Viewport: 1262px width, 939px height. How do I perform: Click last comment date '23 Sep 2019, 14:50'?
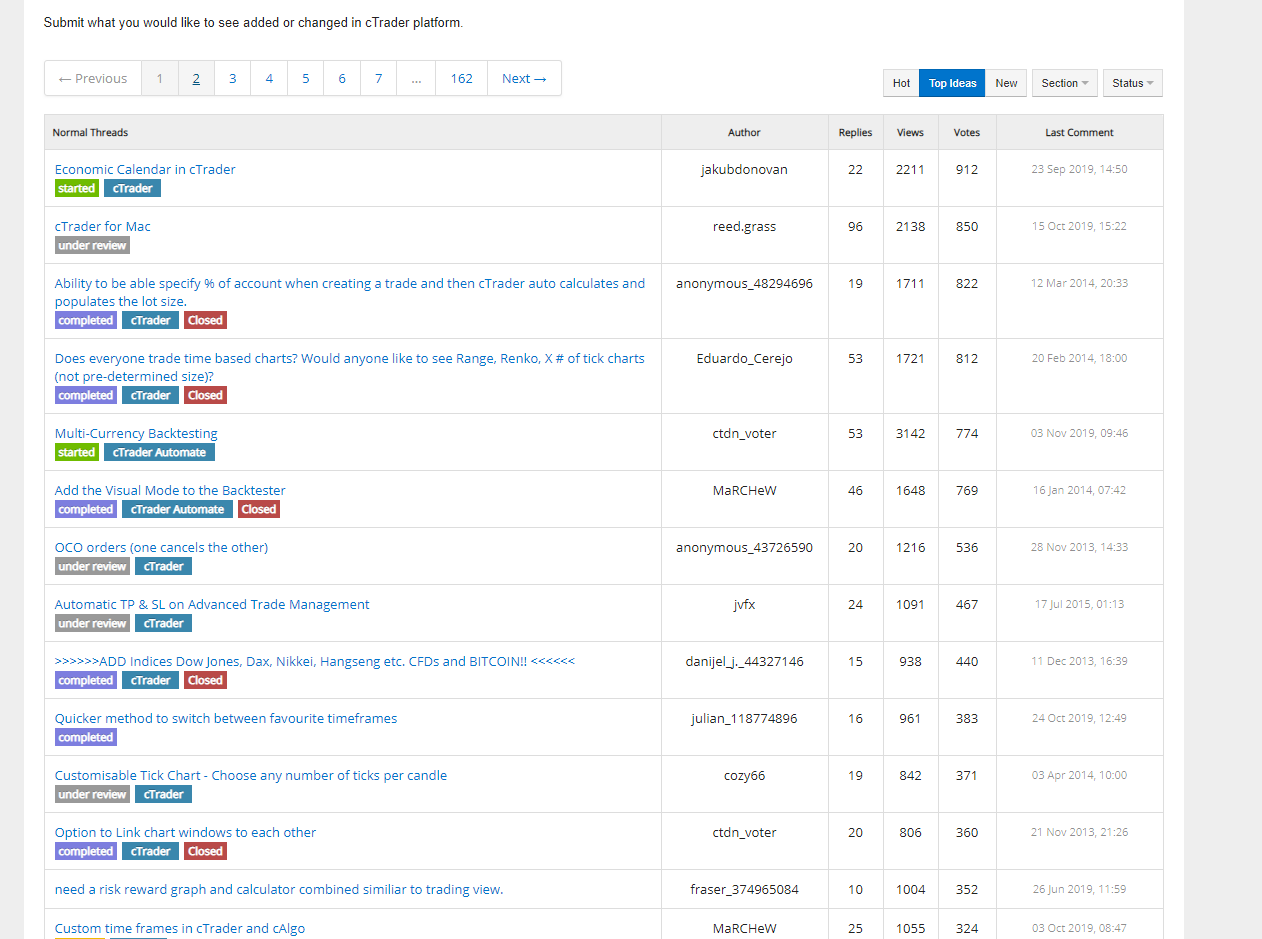pyautogui.click(x=1079, y=169)
